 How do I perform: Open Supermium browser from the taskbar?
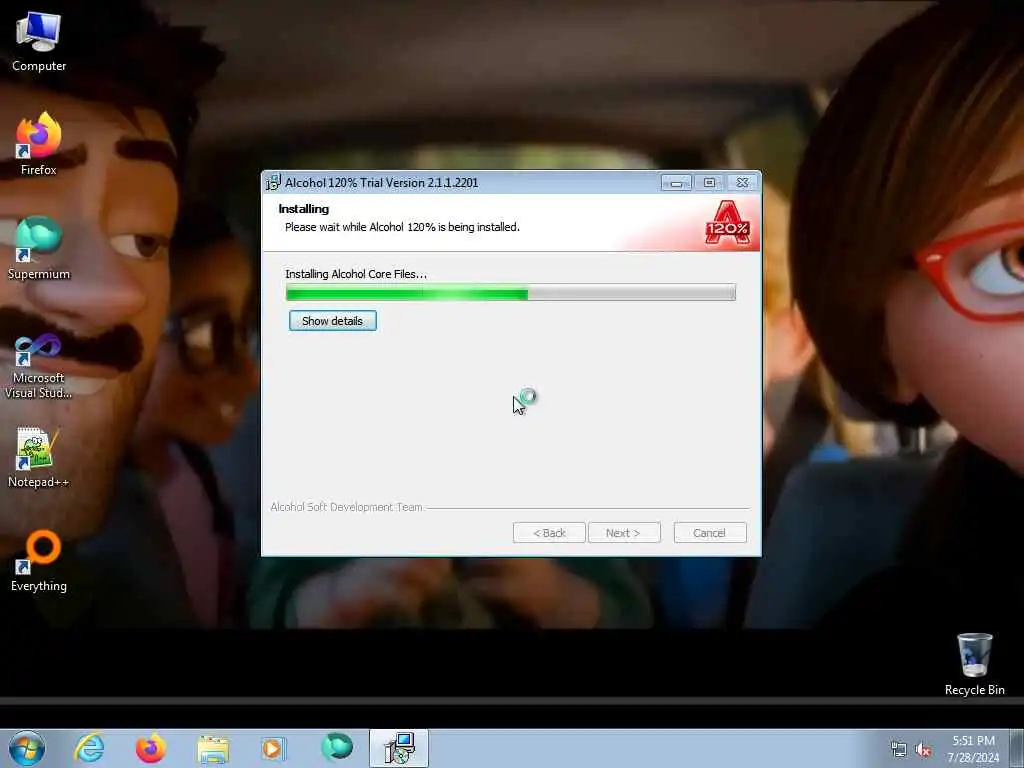[337, 747]
